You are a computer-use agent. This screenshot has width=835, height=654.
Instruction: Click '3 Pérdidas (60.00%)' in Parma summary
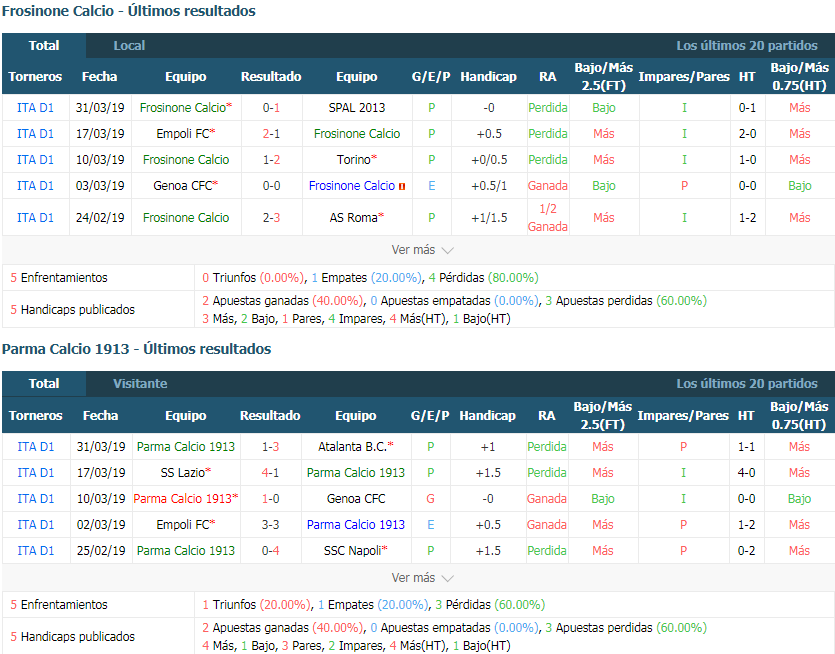coord(490,605)
